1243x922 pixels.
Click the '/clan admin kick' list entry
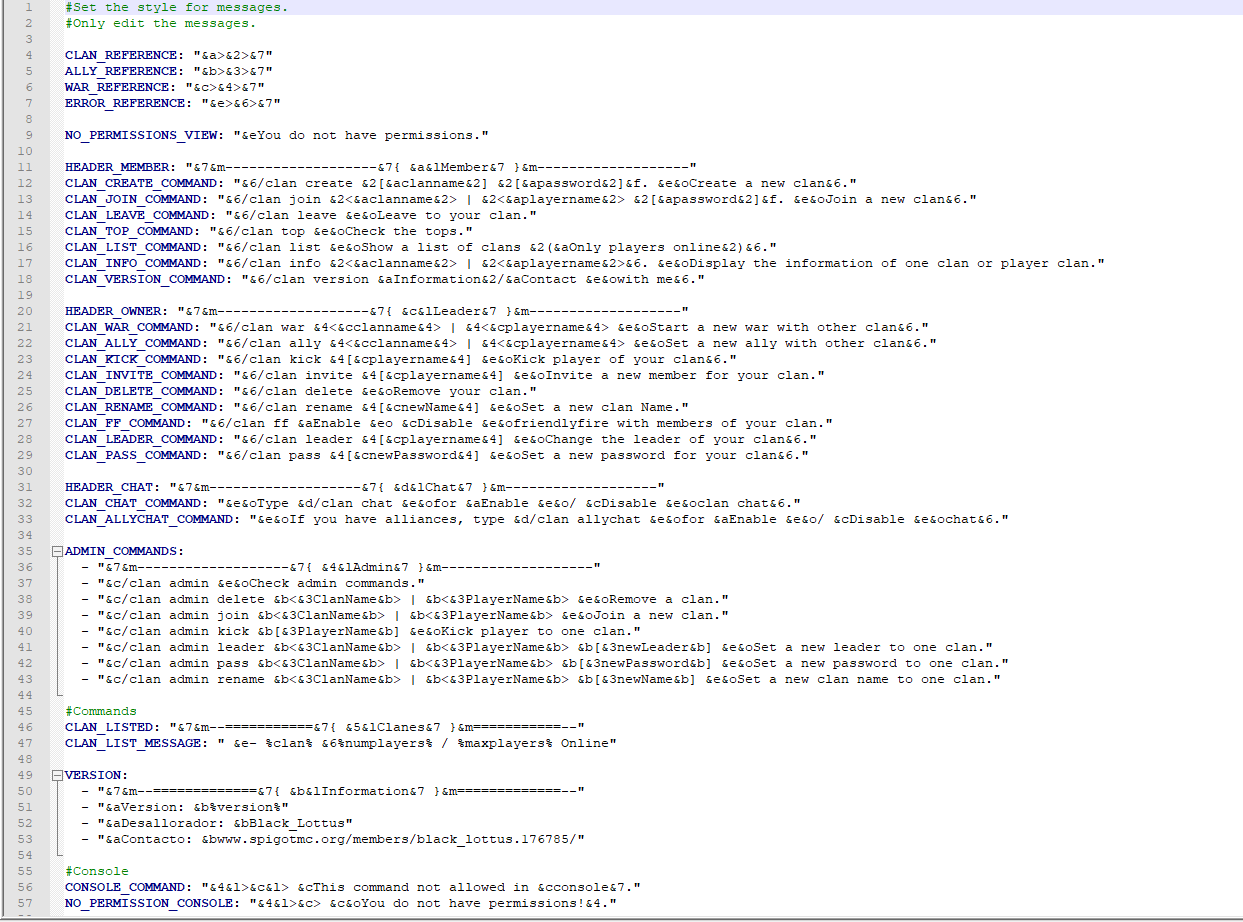369,631
